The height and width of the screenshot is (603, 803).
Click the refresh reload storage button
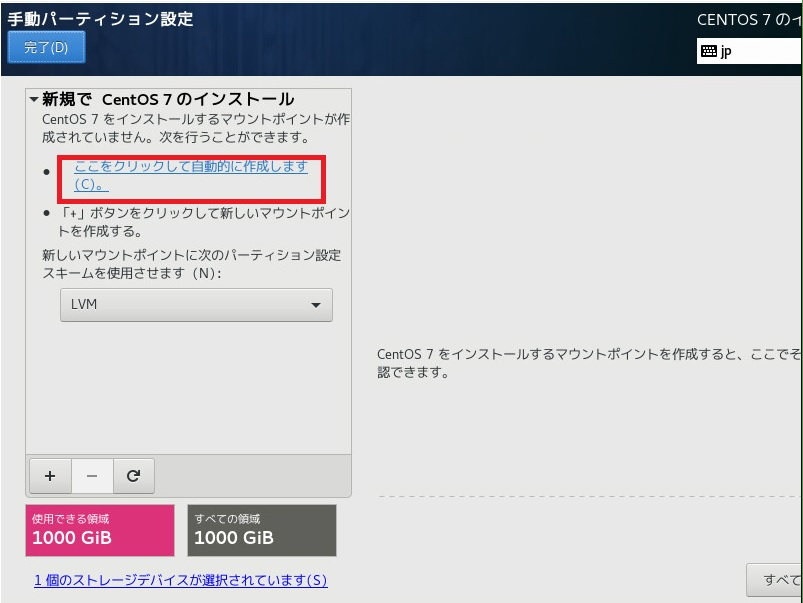tap(134, 476)
